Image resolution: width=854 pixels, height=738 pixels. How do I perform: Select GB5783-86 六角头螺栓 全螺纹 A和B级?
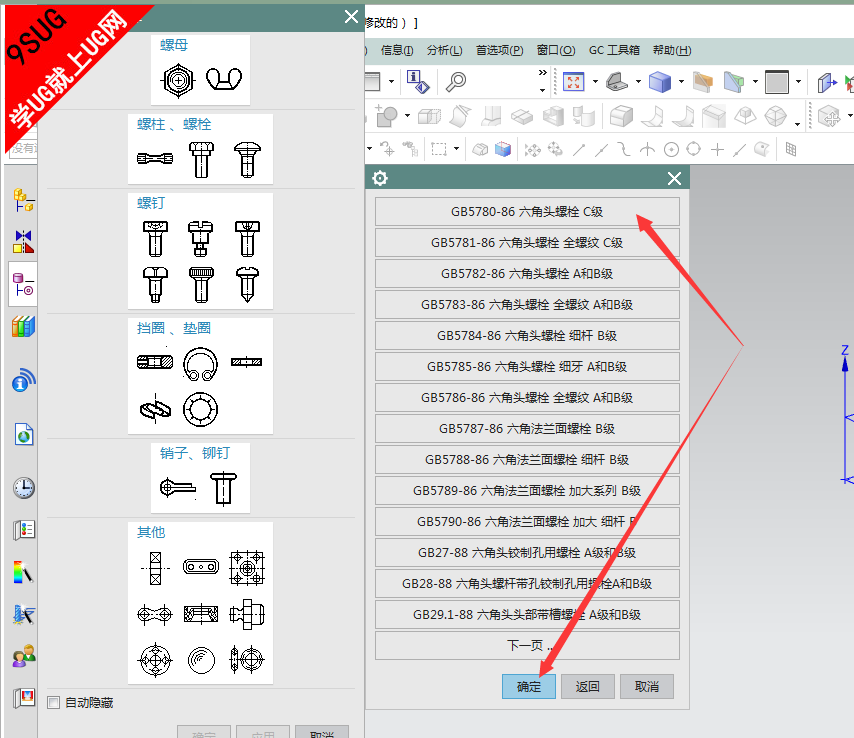tap(527, 305)
